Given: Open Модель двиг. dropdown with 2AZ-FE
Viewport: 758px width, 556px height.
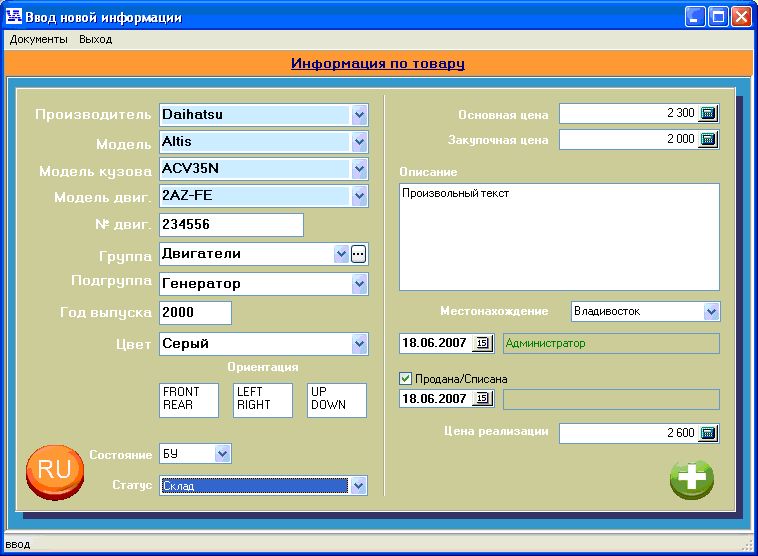Looking at the screenshot, I should point(359,196).
